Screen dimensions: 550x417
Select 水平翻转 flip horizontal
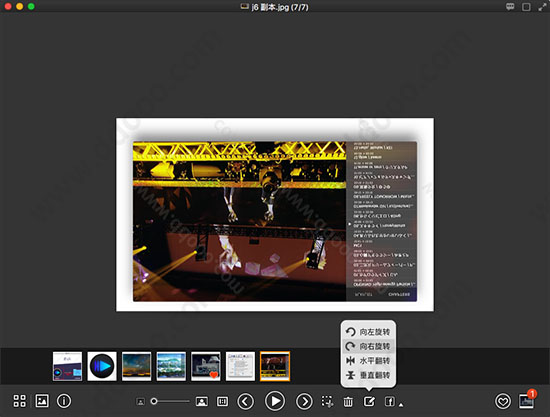368,361
